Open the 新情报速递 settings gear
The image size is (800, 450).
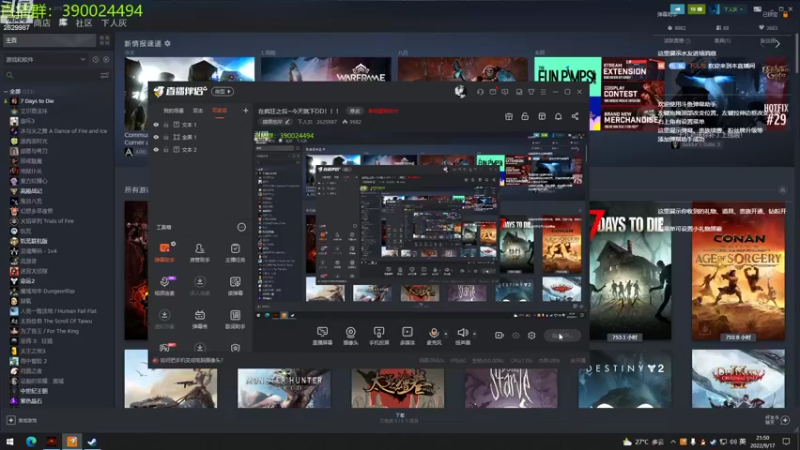click(168, 43)
